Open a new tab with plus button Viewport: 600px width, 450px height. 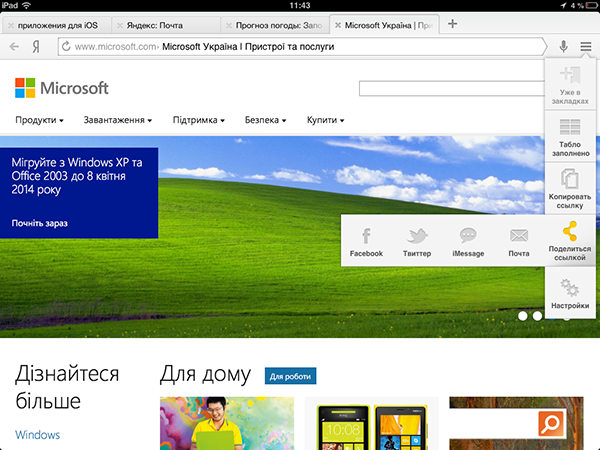point(452,24)
